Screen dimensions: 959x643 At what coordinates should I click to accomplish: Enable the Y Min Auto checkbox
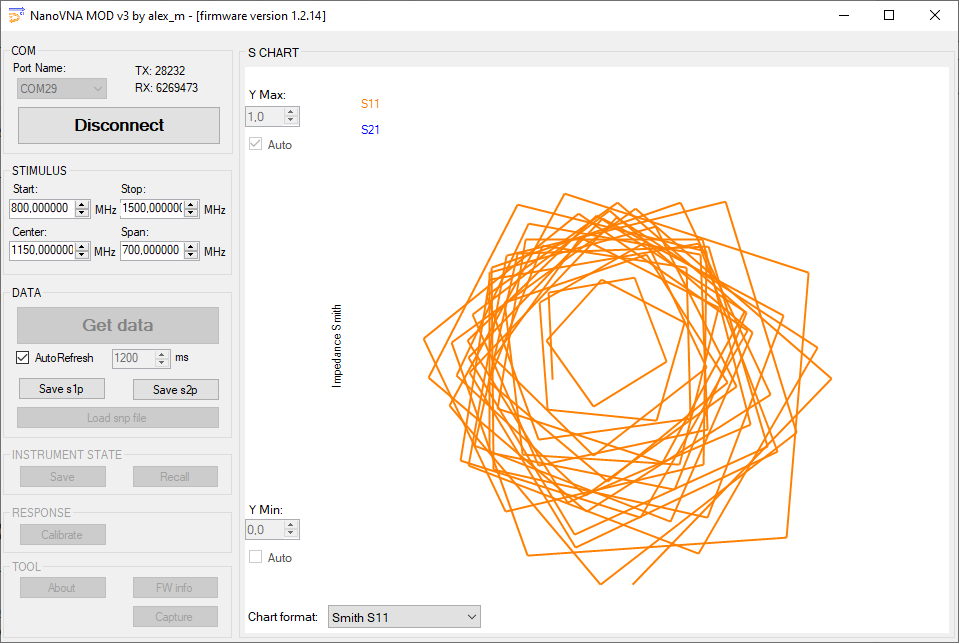(256, 557)
